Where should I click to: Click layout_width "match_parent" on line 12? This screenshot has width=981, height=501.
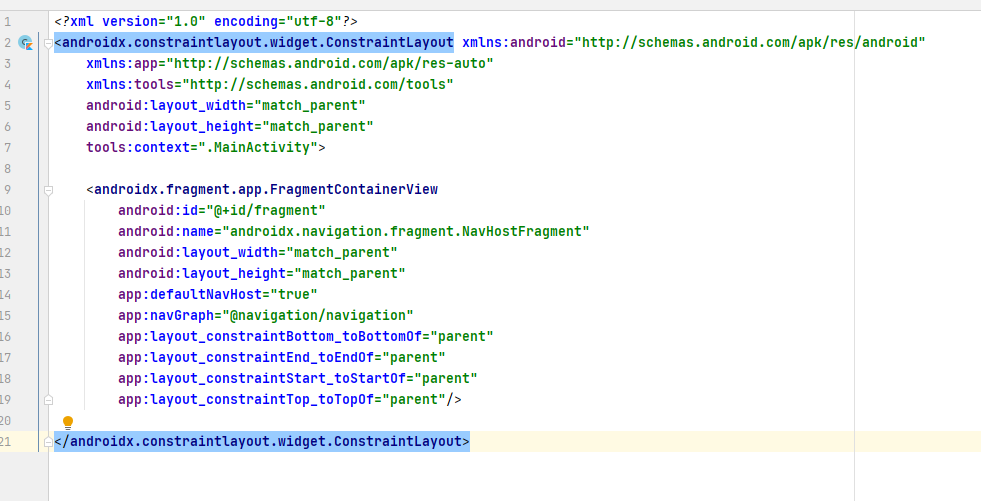coord(258,253)
